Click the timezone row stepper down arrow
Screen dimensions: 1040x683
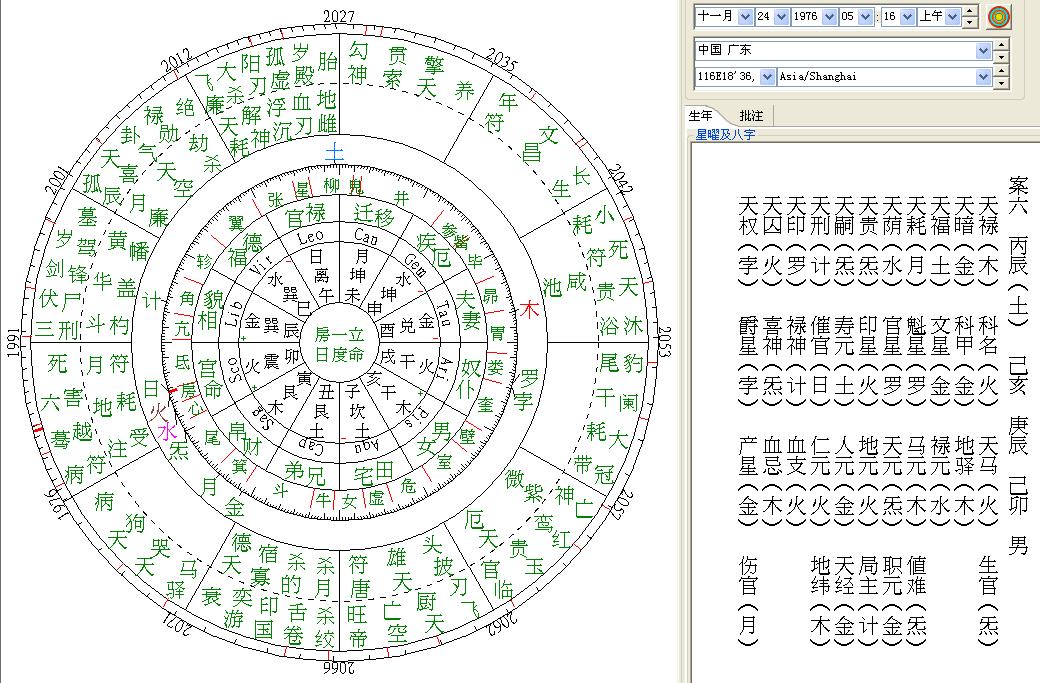tap(1001, 82)
